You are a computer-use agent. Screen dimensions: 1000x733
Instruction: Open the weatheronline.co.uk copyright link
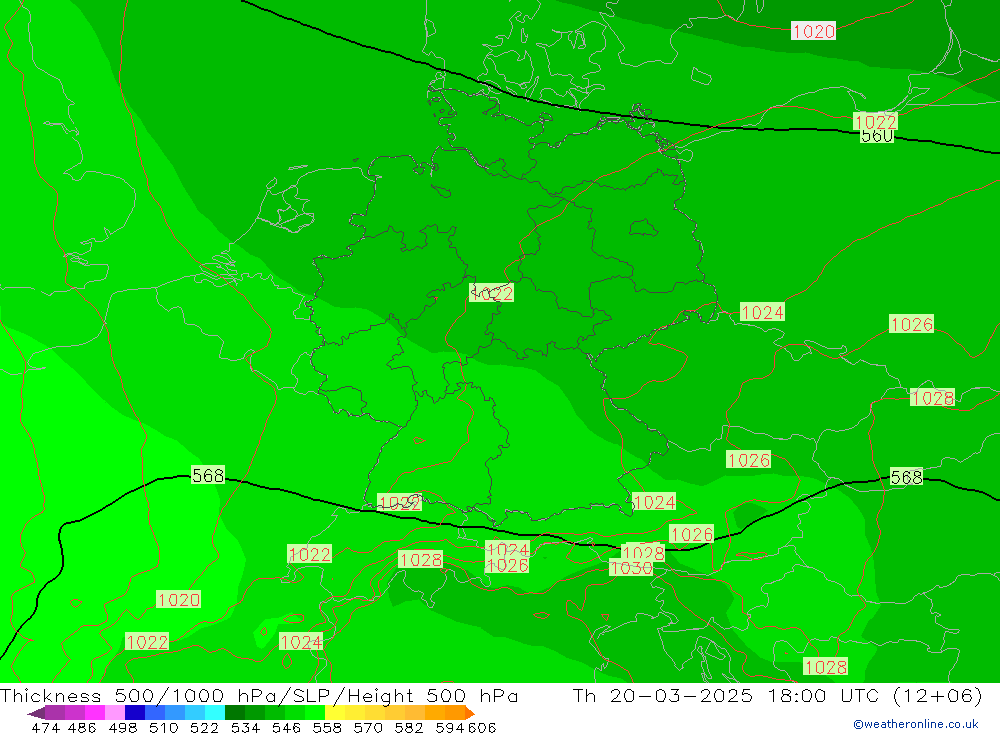(916, 724)
